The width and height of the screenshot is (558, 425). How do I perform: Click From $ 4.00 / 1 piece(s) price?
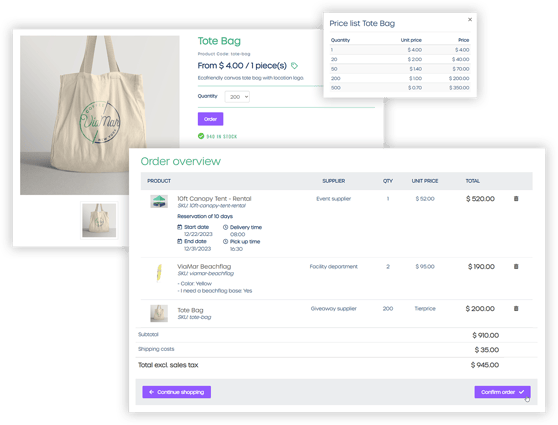click(x=242, y=65)
